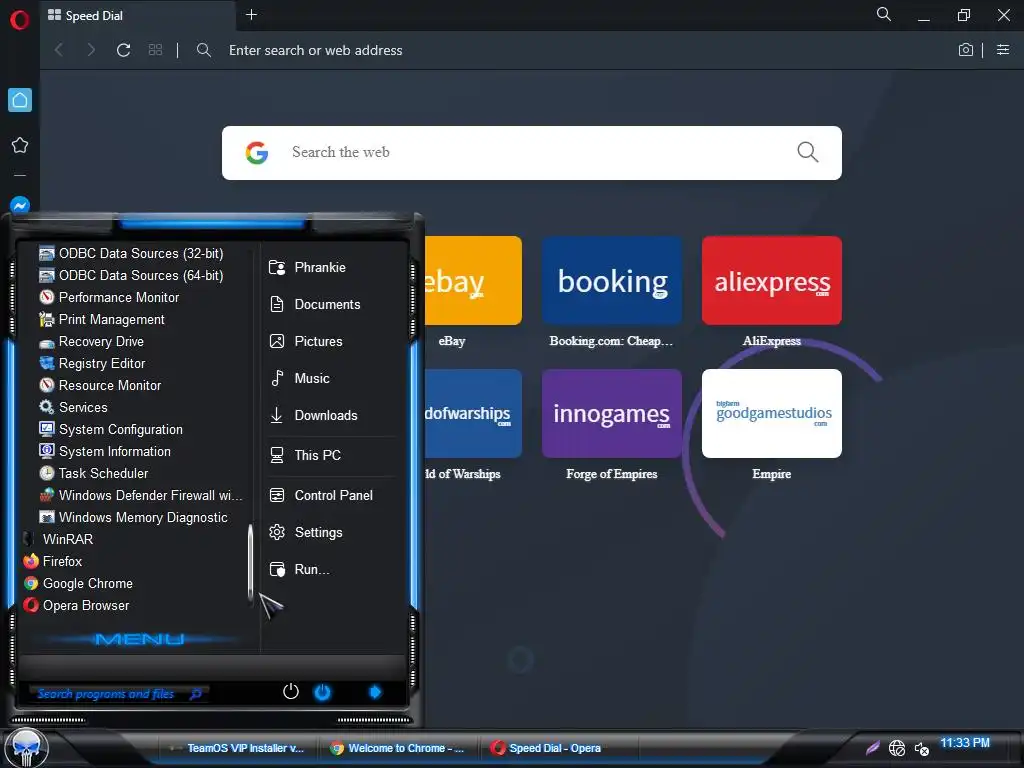Viewport: 1024px width, 768px height.
Task: Open Settings in start menu
Action: point(333,532)
